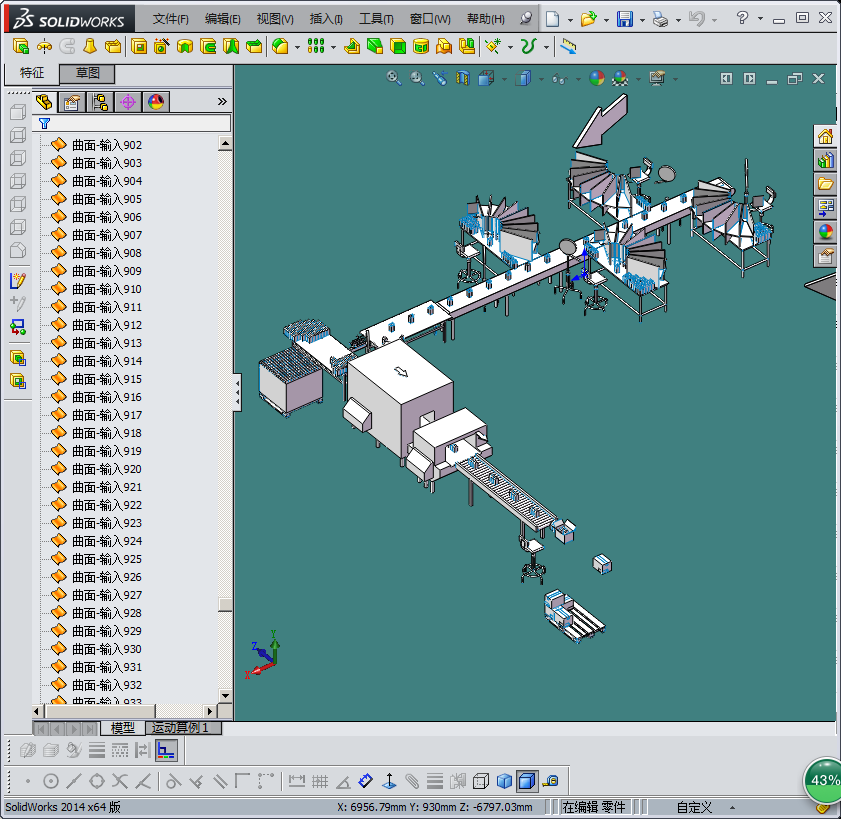The width and height of the screenshot is (841, 819).
Task: Select 曲面-输入915 in the feature tree
Action: 106,379
